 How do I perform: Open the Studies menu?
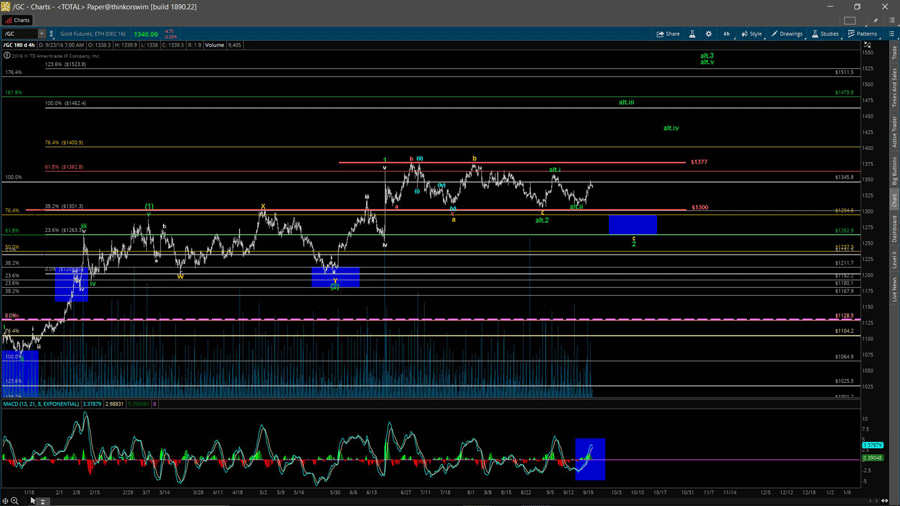826,34
